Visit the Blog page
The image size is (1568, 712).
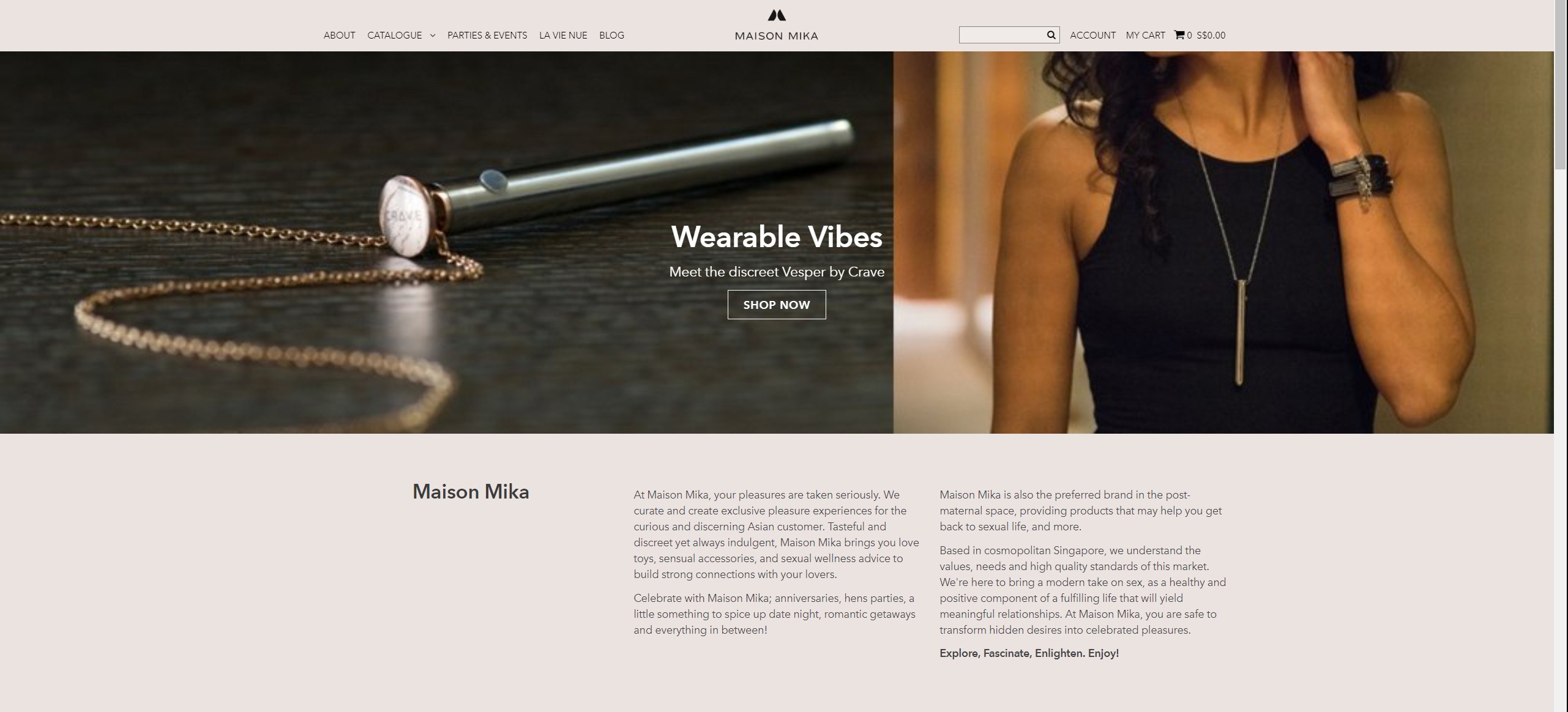pyautogui.click(x=612, y=35)
